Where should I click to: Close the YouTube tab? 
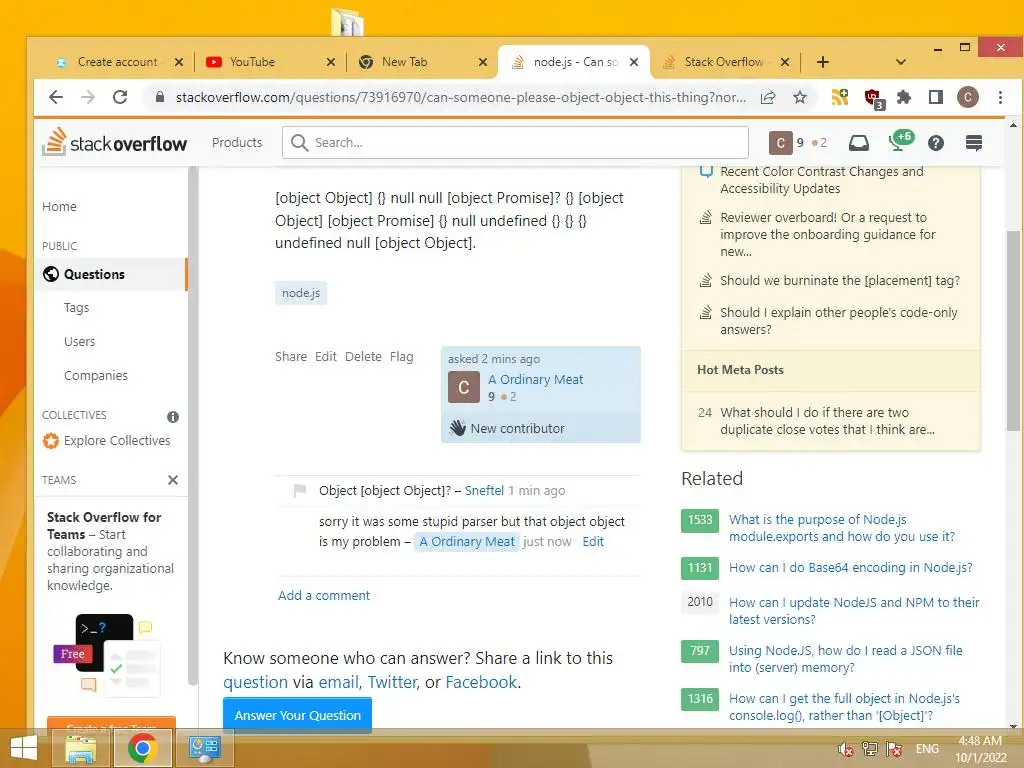coord(330,62)
